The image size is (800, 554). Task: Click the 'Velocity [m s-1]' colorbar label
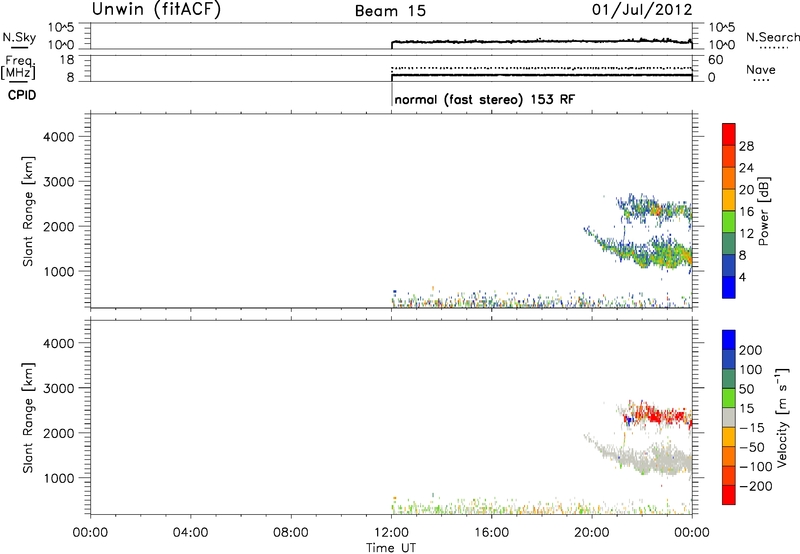(x=782, y=417)
